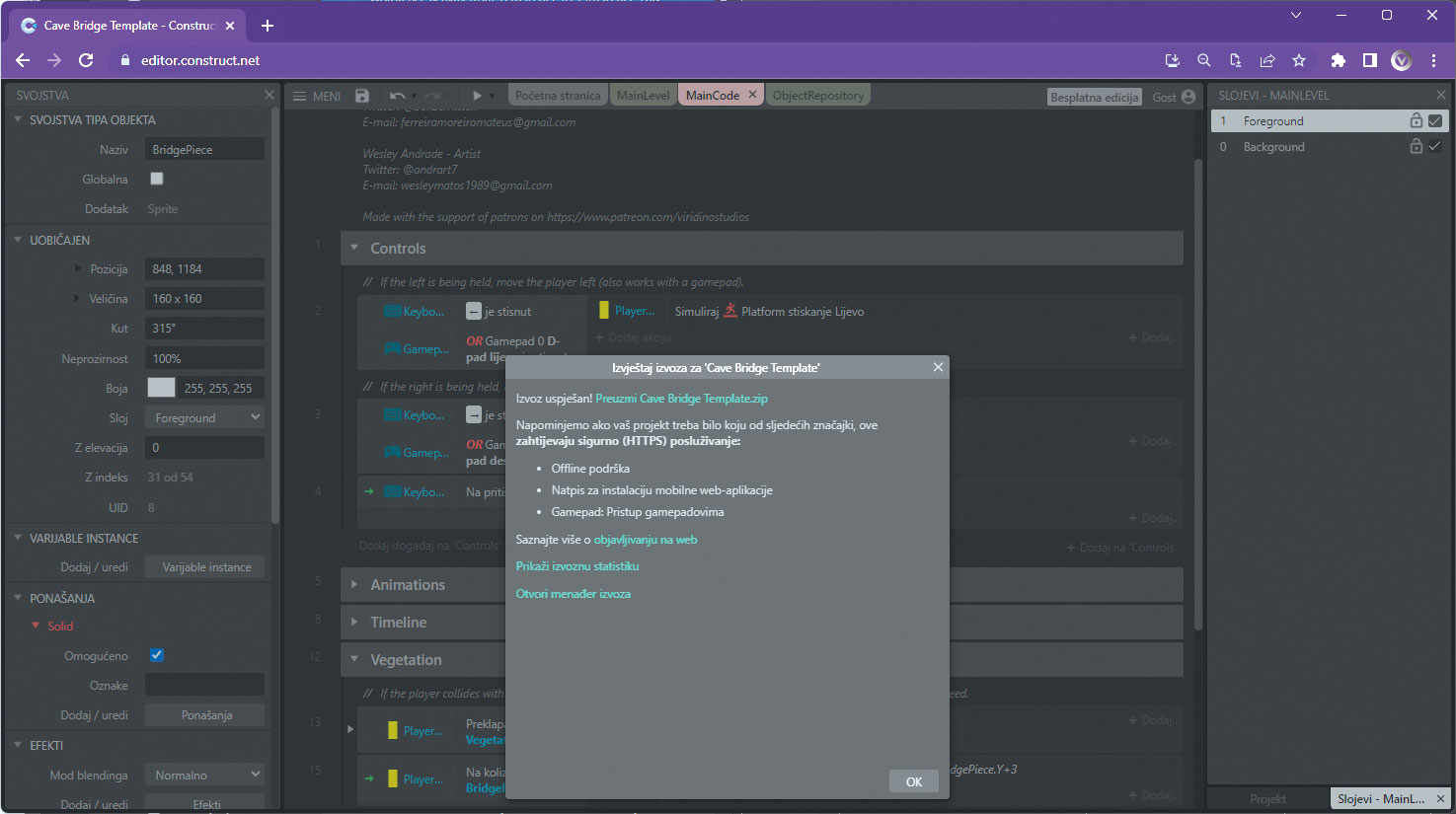Click the Neprozirnost field showing 100%
The height and width of the screenshot is (814, 1456).
[x=205, y=358]
